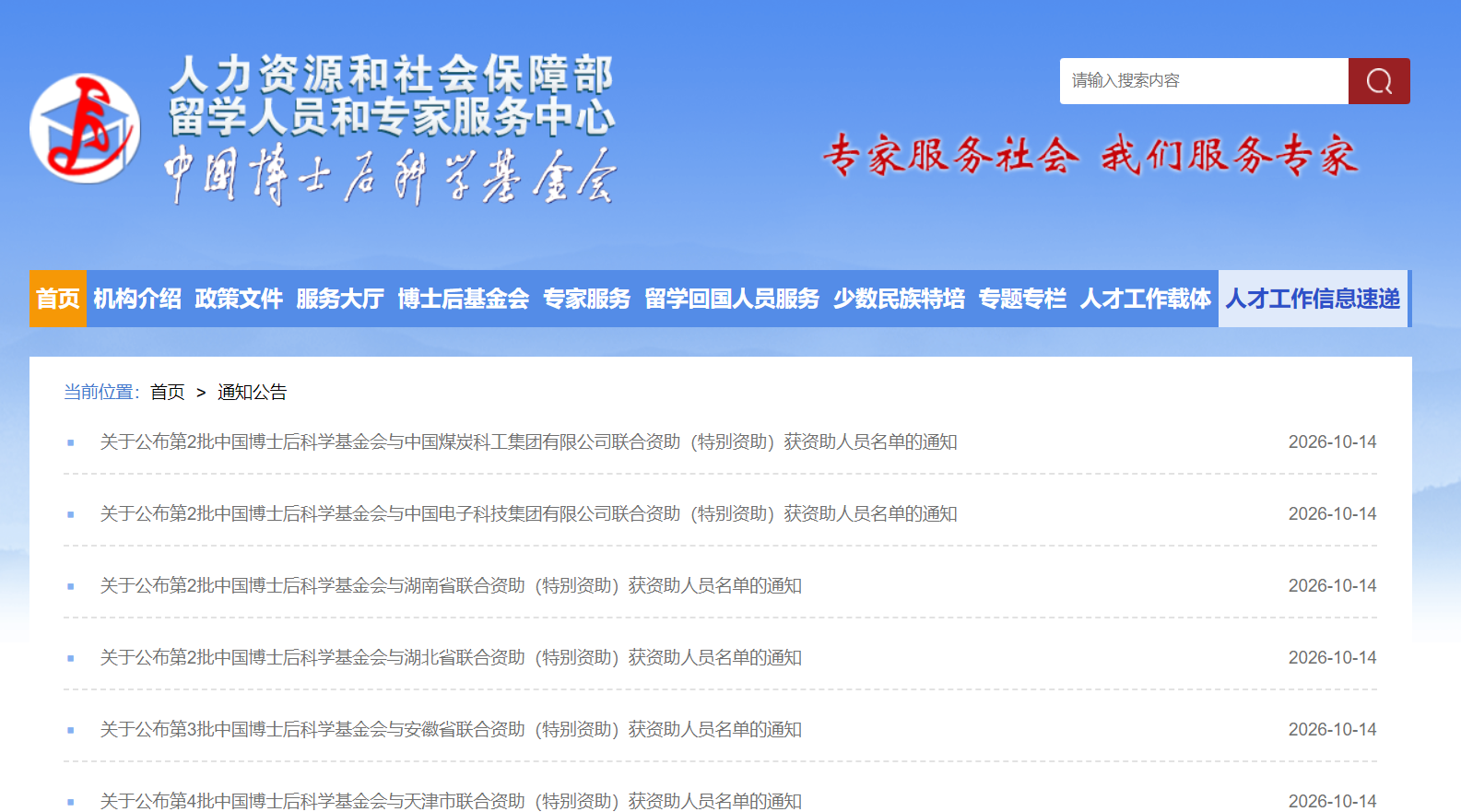
Task: Select 人才工作载体 in the navigation bar
Action: 1146,299
